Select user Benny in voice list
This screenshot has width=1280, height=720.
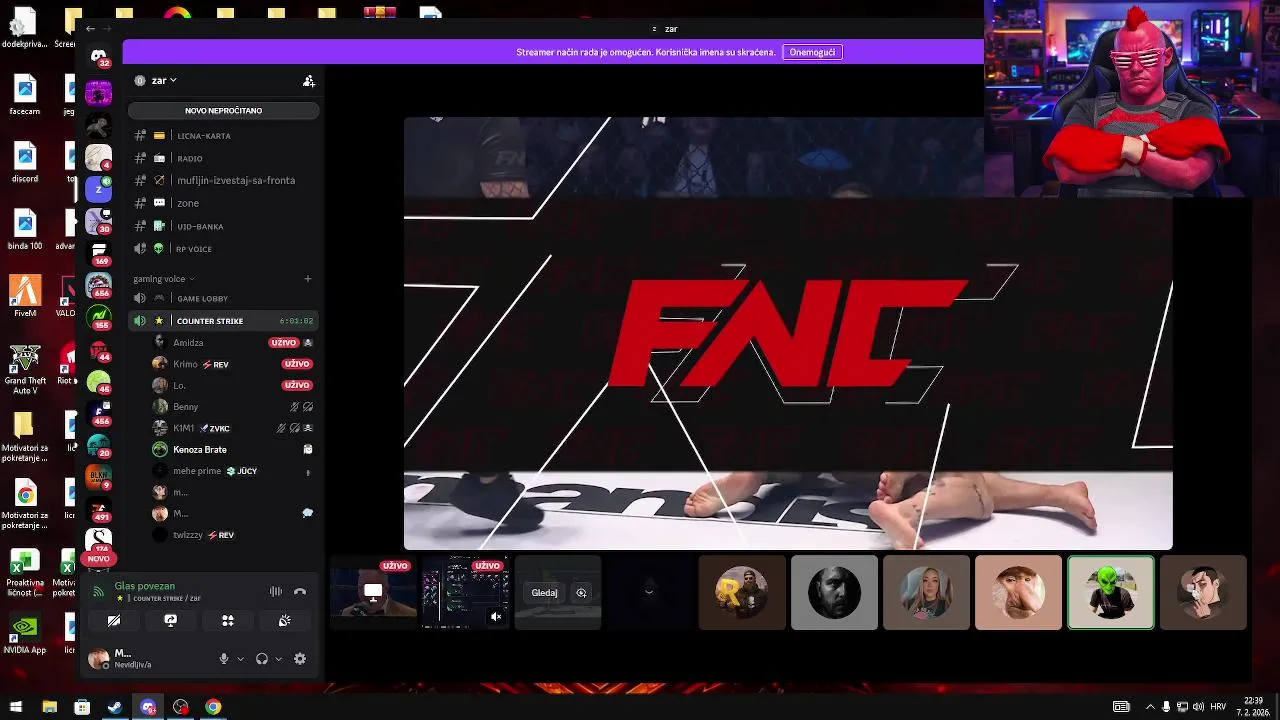(234, 407)
